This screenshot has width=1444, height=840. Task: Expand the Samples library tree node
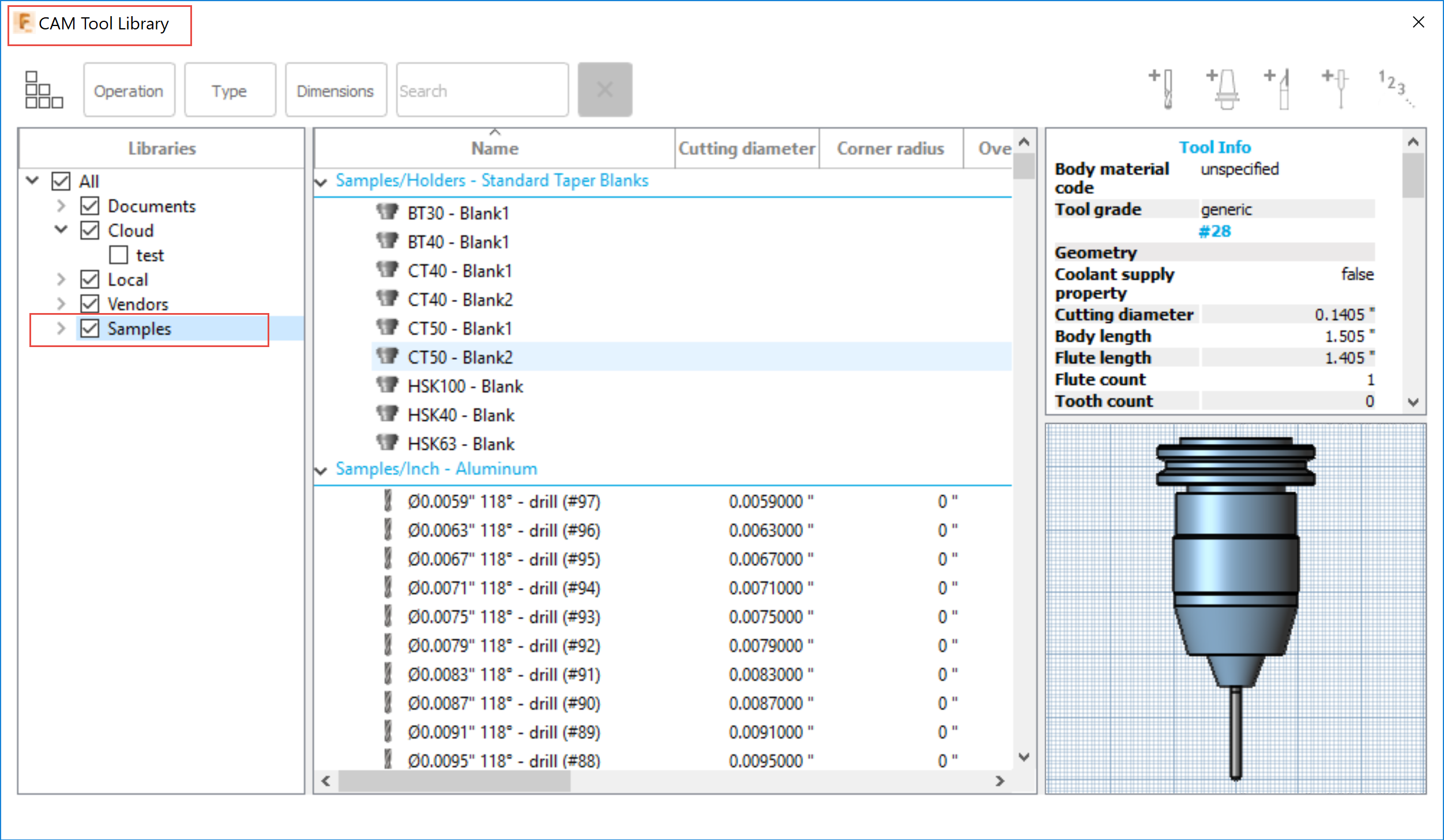[61, 329]
